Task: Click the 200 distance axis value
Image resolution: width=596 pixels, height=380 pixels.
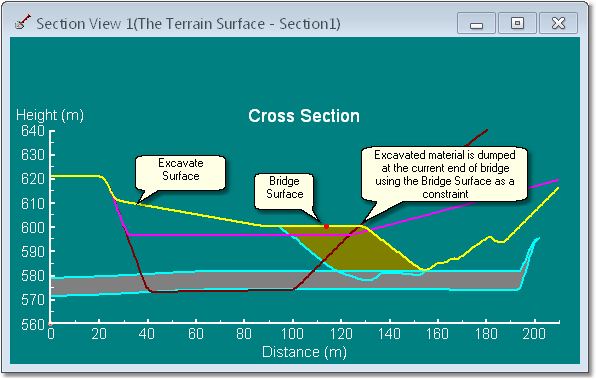Action: [x=534, y=334]
